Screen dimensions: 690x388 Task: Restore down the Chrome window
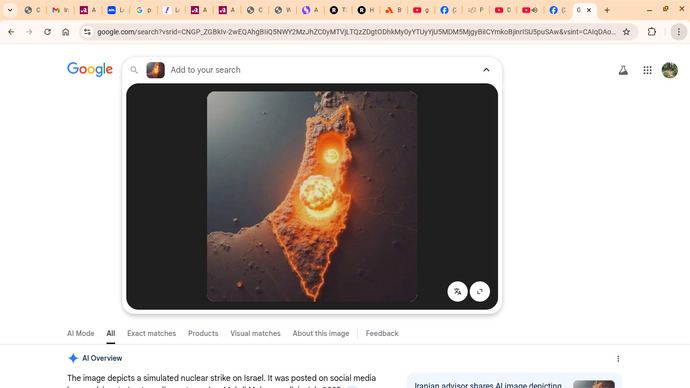click(666, 9)
